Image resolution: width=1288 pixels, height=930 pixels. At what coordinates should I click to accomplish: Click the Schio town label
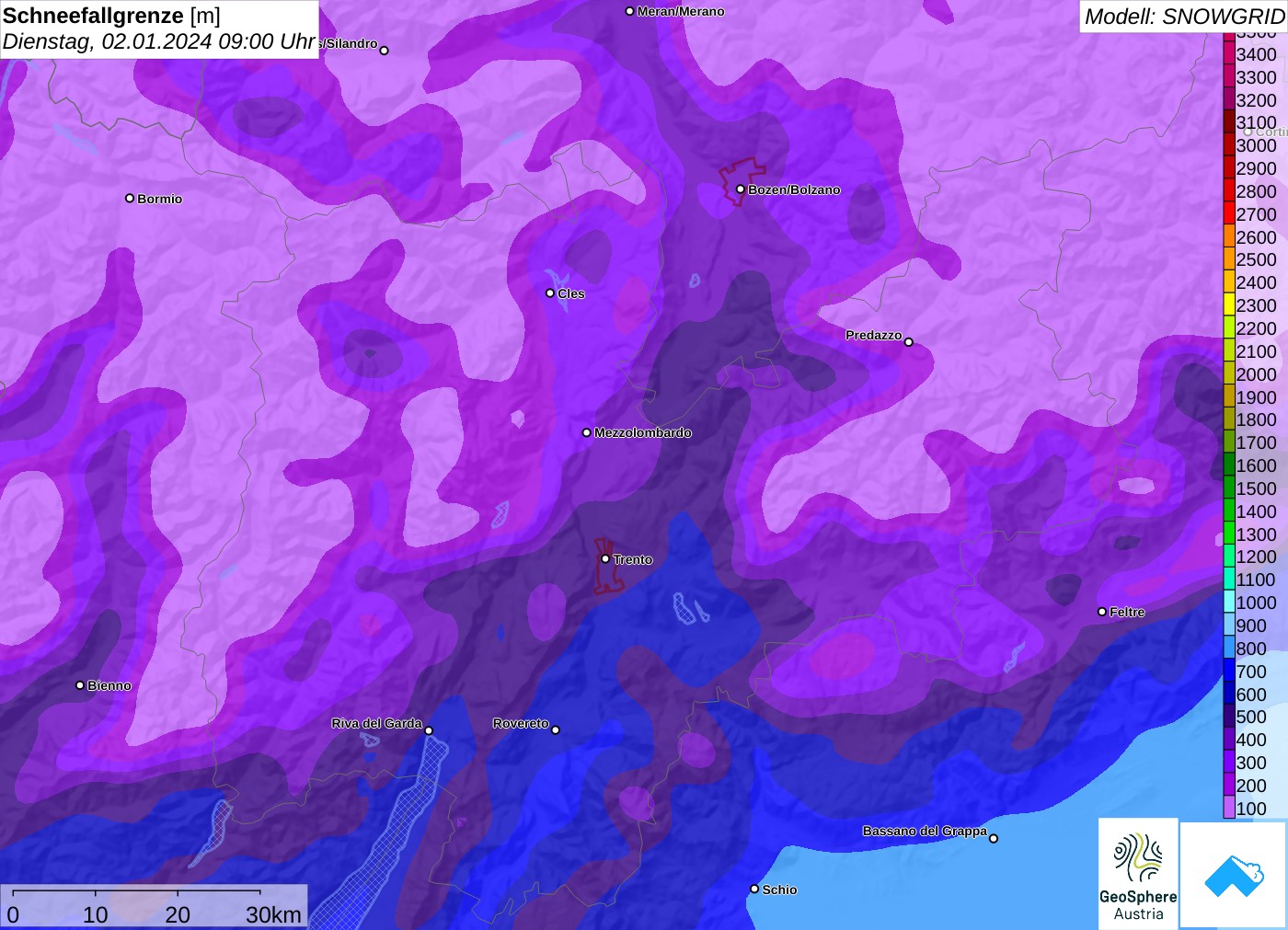click(x=779, y=890)
